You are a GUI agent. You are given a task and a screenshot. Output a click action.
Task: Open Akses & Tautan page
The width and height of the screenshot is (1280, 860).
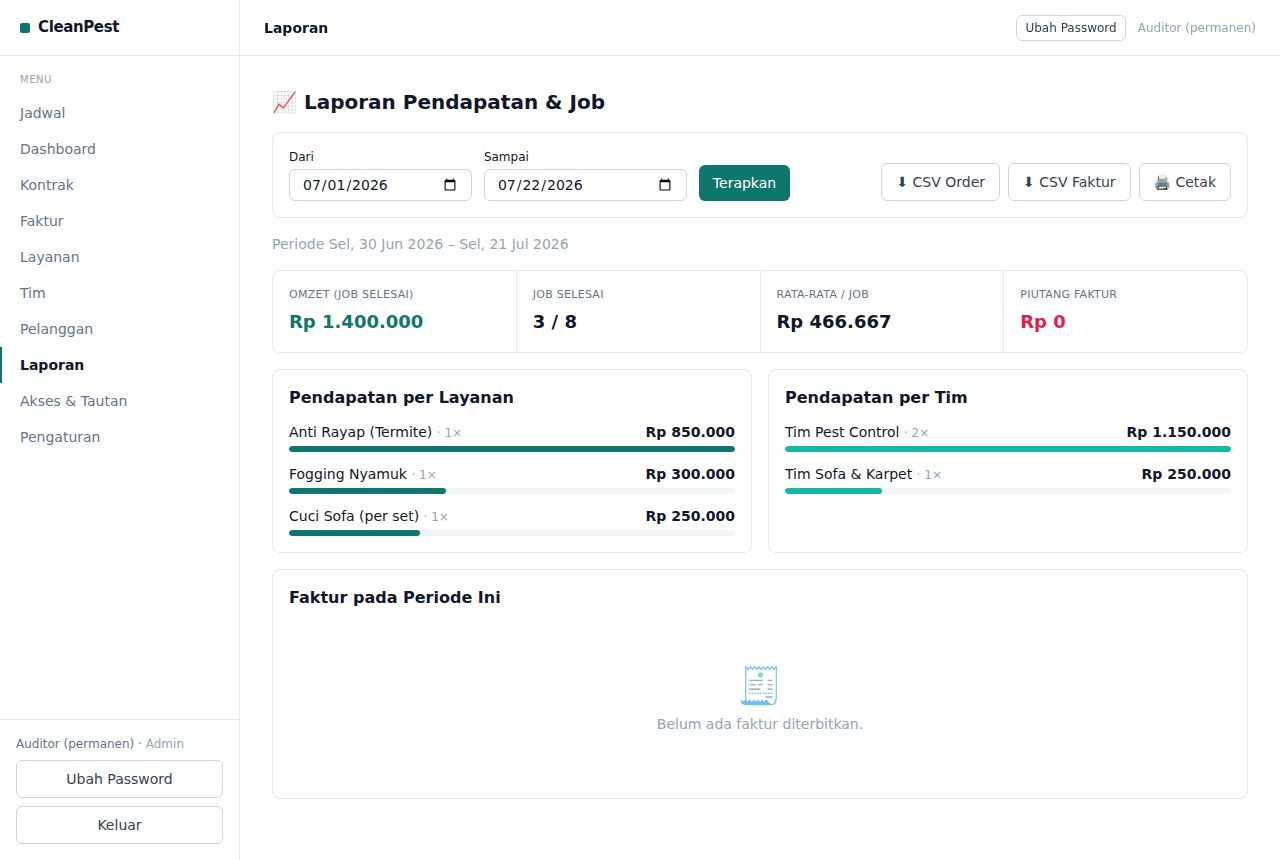119,401
